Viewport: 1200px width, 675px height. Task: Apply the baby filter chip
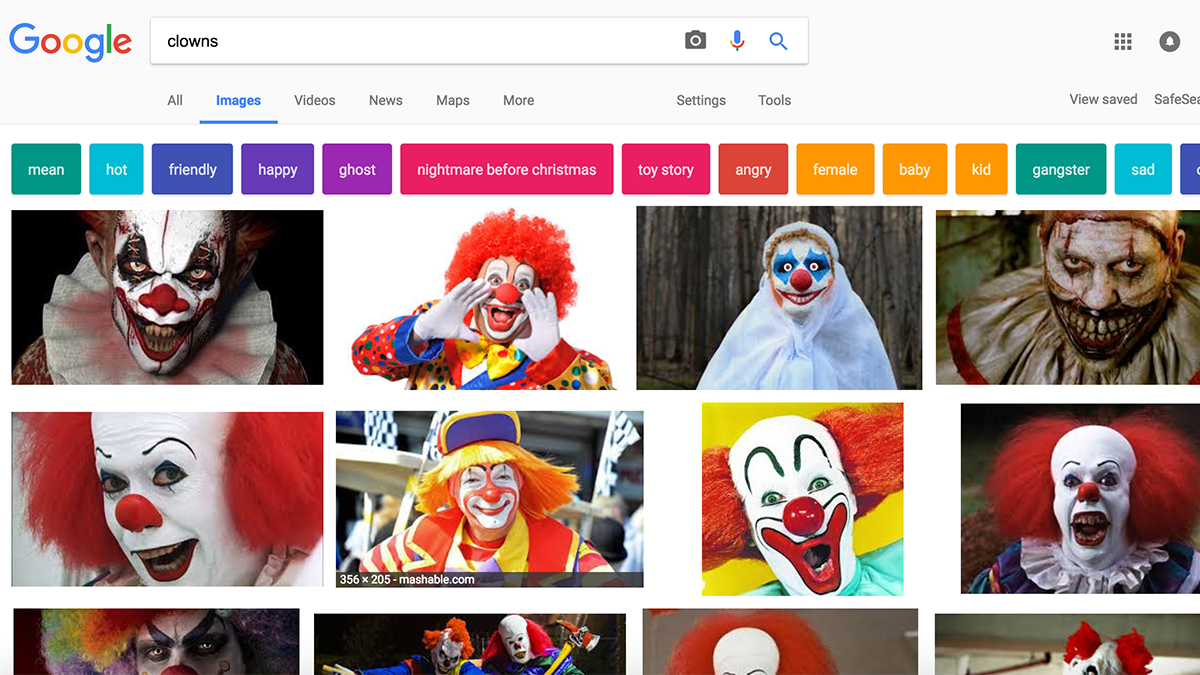point(914,169)
